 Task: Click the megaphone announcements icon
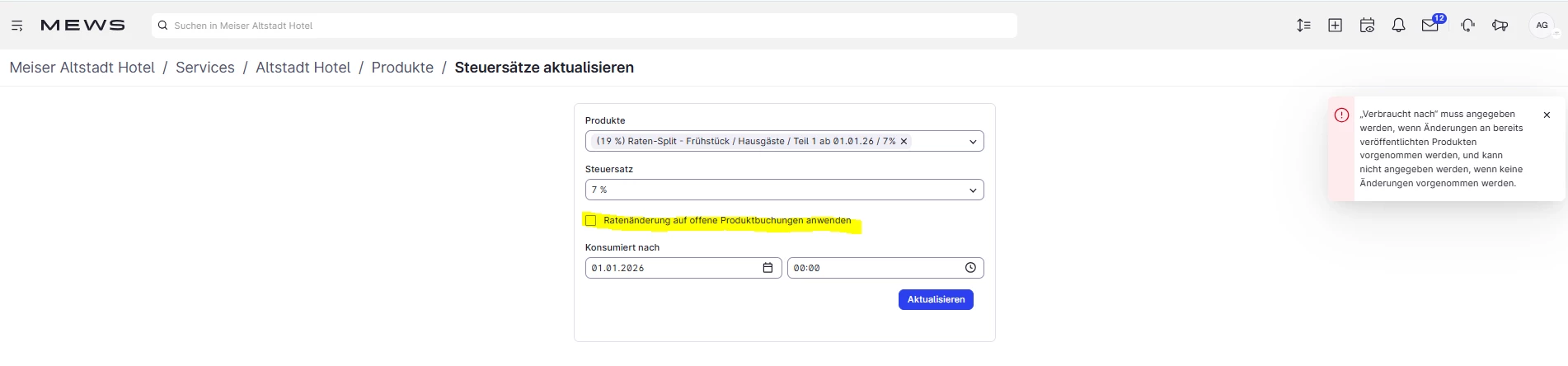tap(1500, 26)
